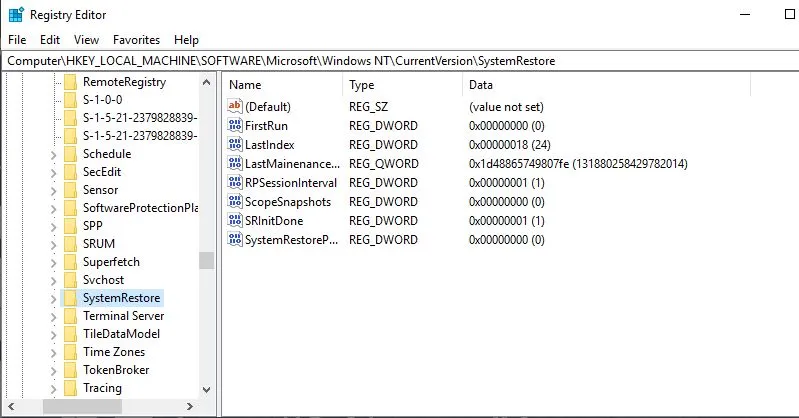Viewport: 799px width, 418px height.
Task: Expand the Terminal Server key
Action: (53, 316)
